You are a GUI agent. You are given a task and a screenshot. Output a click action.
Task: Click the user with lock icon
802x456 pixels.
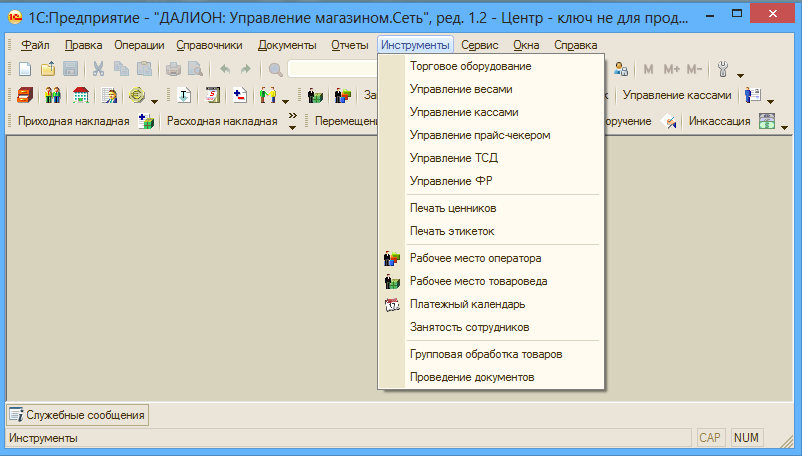click(621, 69)
